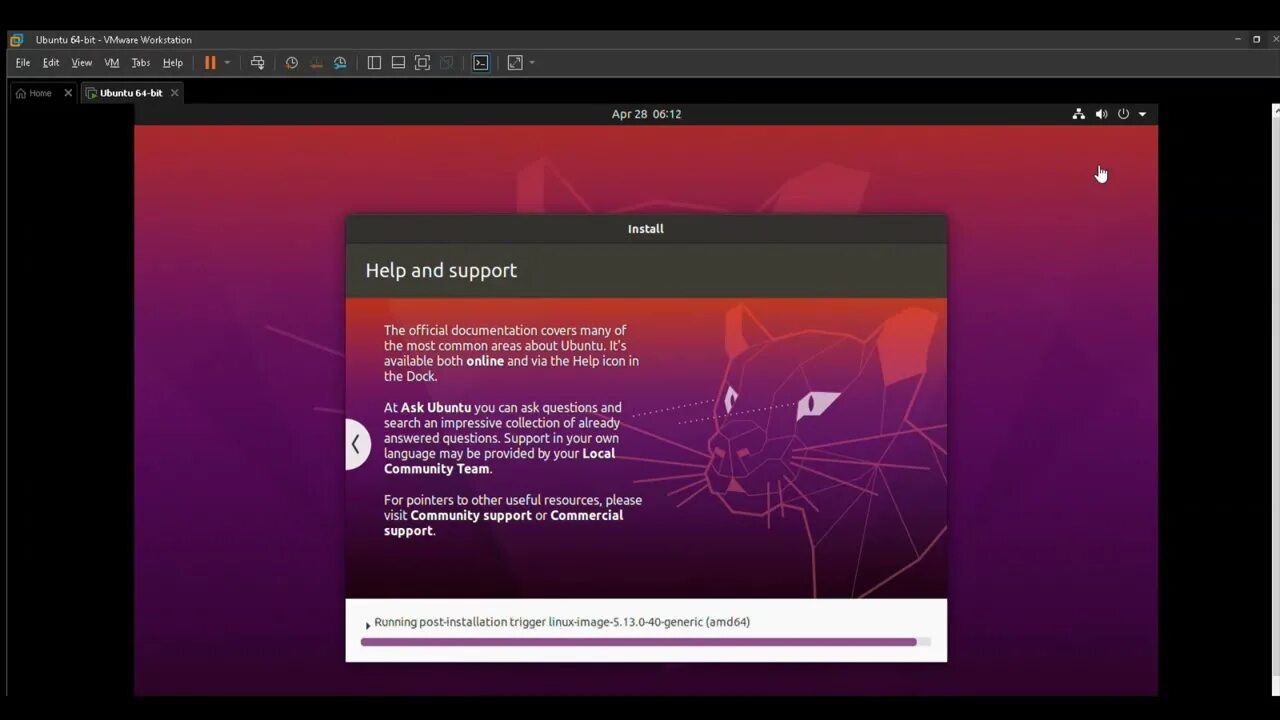Viewport: 1280px width, 720px height.
Task: Restore the VMware Workstation window
Action: click(x=1257, y=40)
